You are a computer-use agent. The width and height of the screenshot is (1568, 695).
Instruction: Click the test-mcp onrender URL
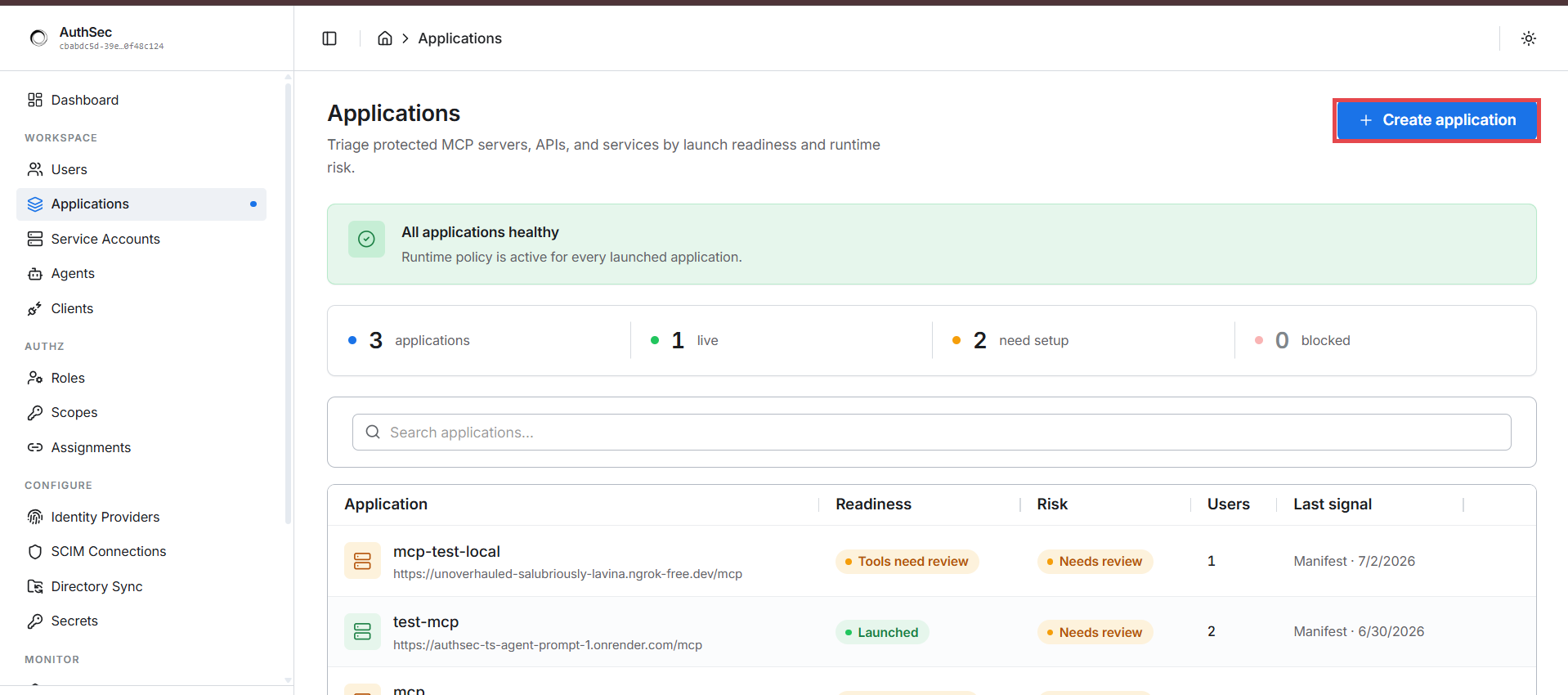548,645
